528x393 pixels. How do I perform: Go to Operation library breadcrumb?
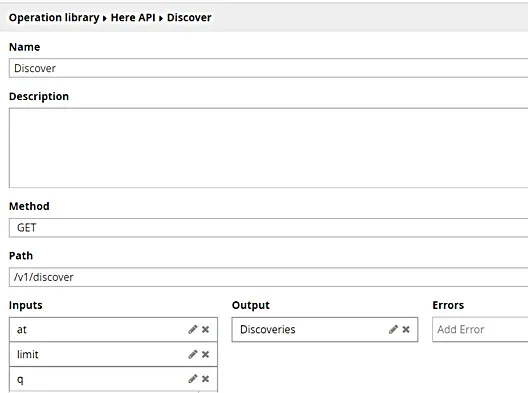pyautogui.click(x=54, y=18)
